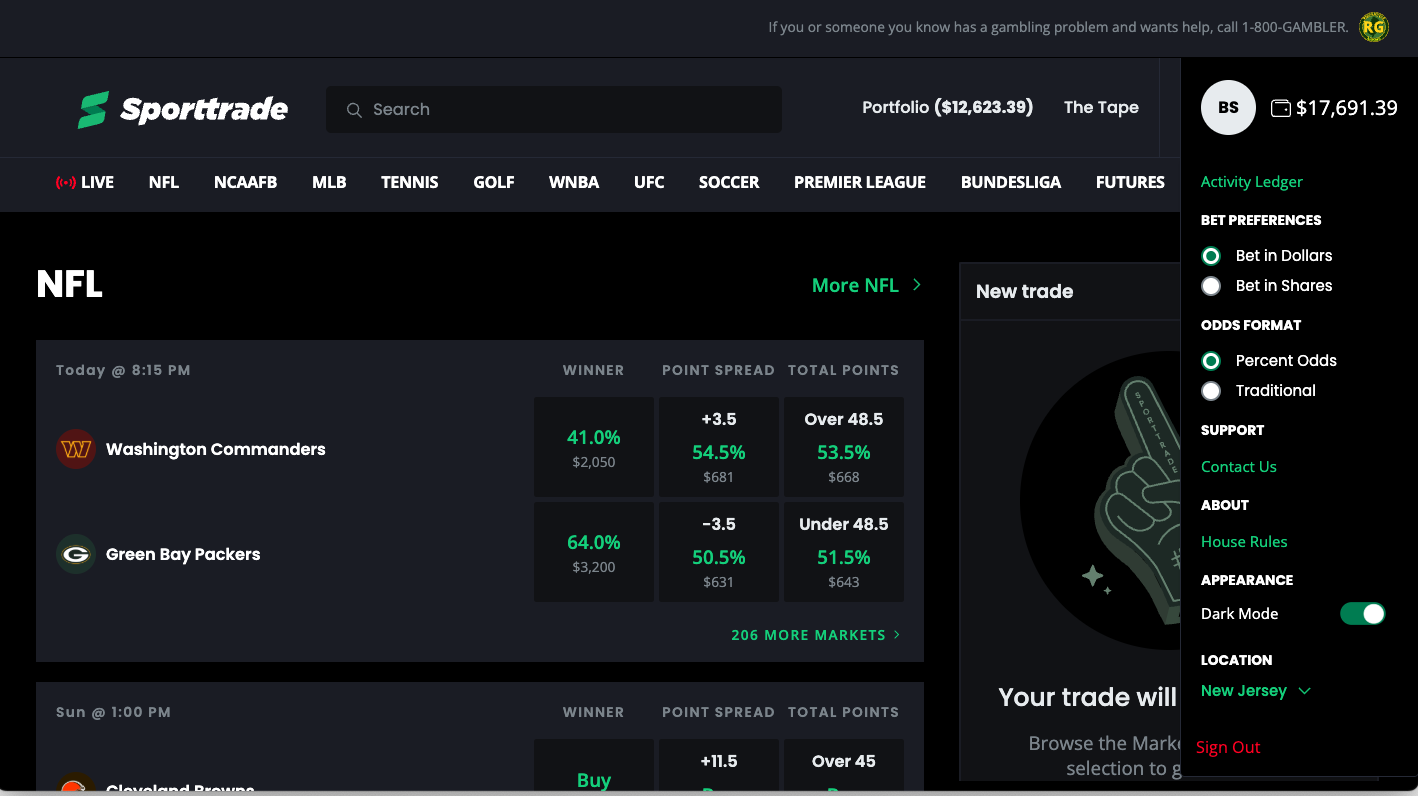This screenshot has height=796, width=1418.
Task: Select Bet in Shares radio option
Action: pyautogui.click(x=1211, y=286)
